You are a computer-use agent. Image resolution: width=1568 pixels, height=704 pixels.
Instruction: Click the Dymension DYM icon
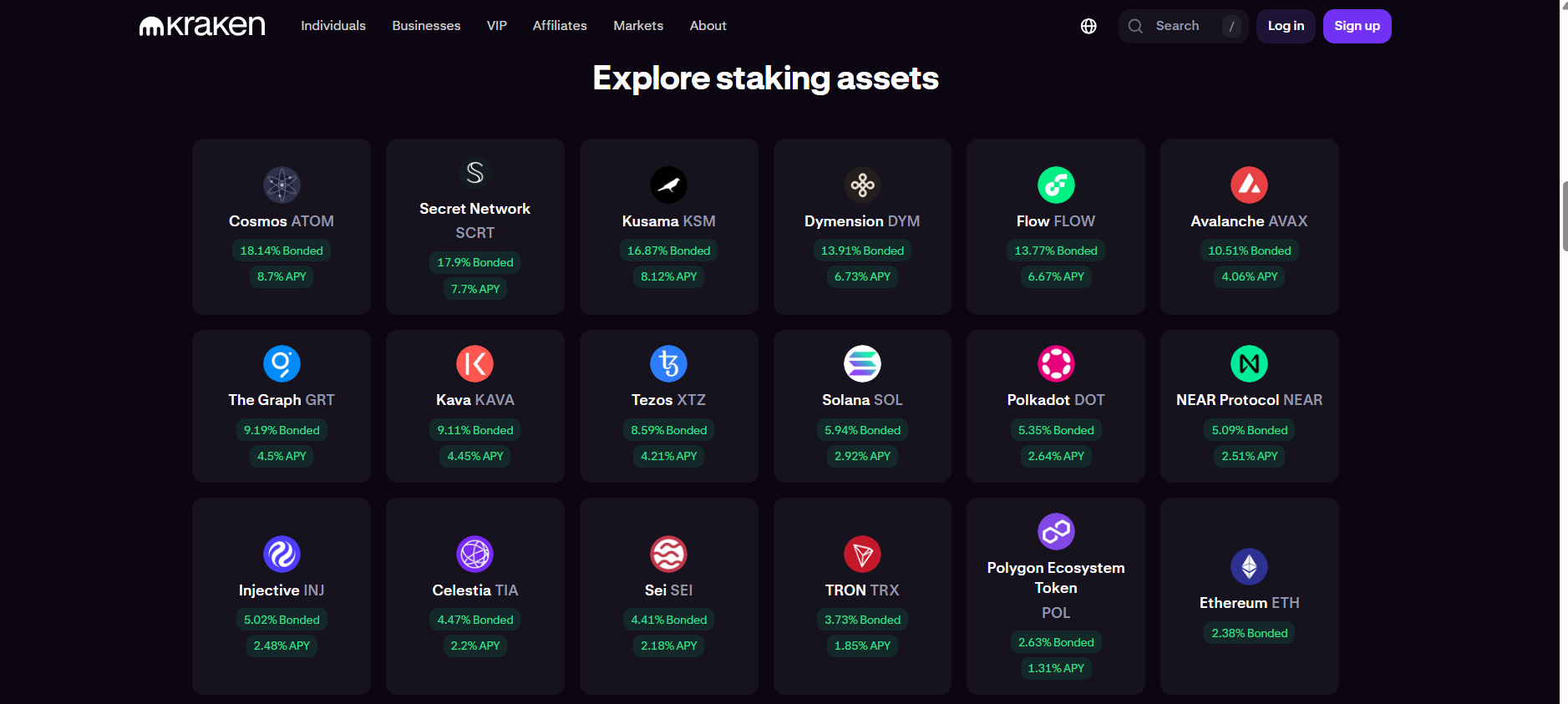(x=862, y=185)
